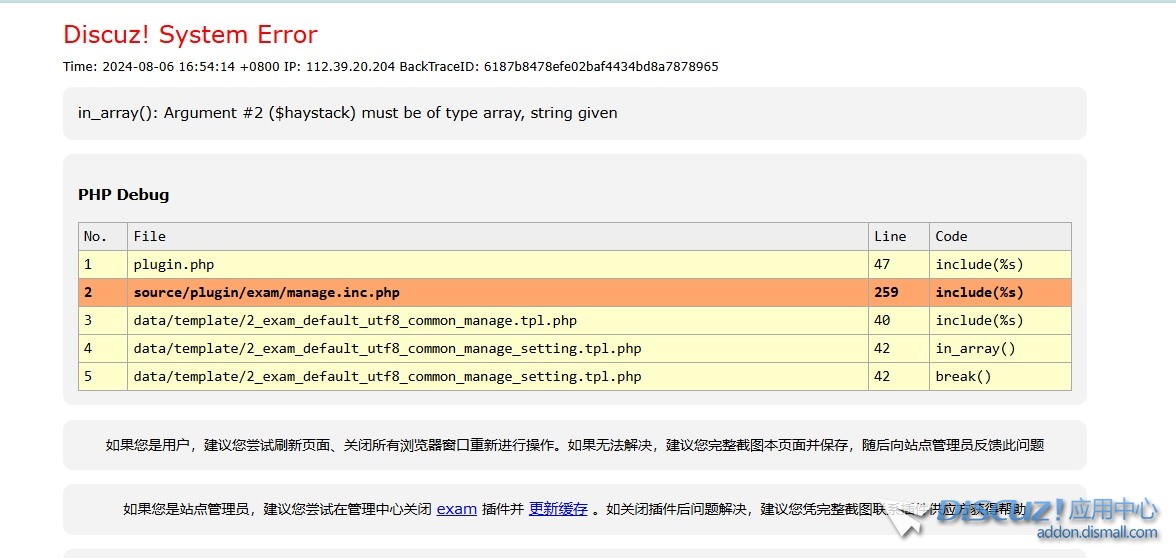The image size is (1176, 558).
Task: Click the IP address 112.39.20.204
Action: coord(346,67)
